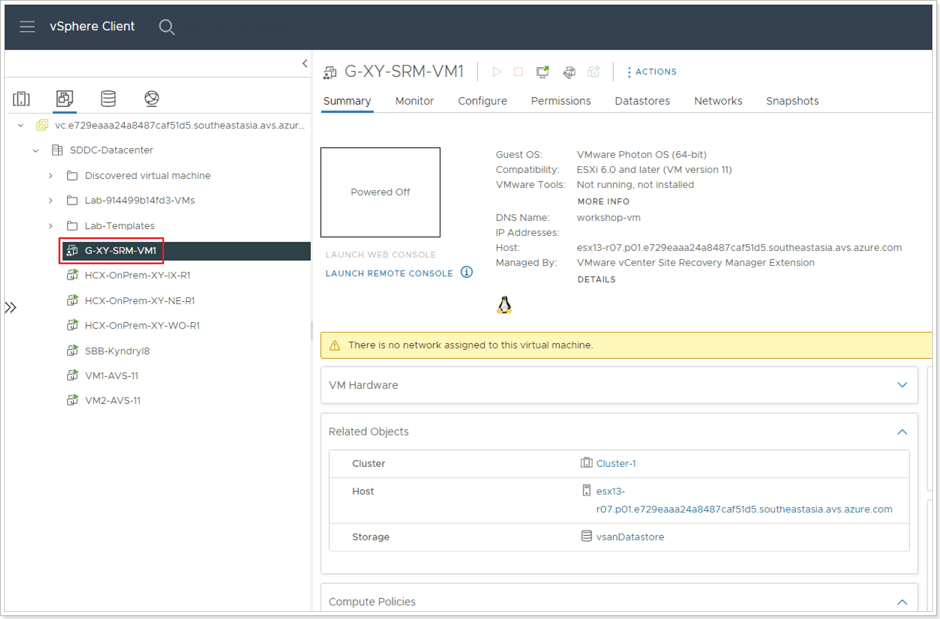
Task: Click the no network assigned warning message
Action: click(471, 345)
